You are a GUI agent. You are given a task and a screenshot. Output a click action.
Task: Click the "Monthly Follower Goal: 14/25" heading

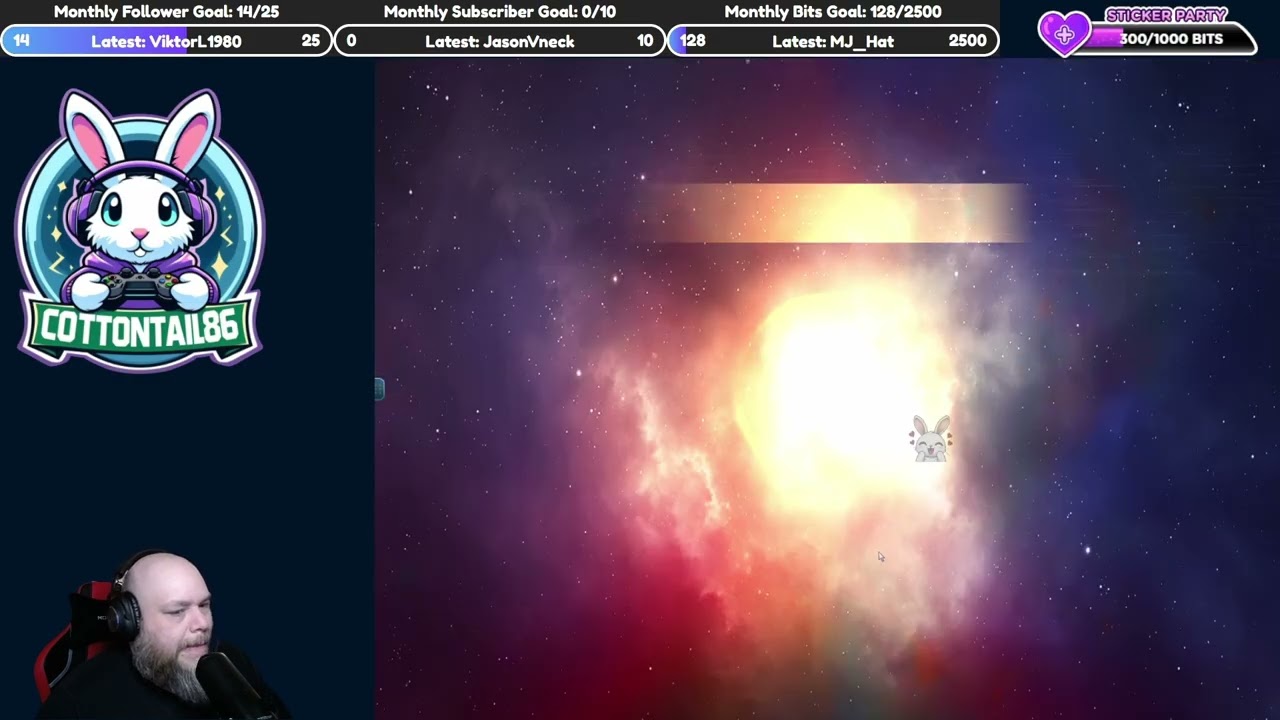(x=166, y=12)
